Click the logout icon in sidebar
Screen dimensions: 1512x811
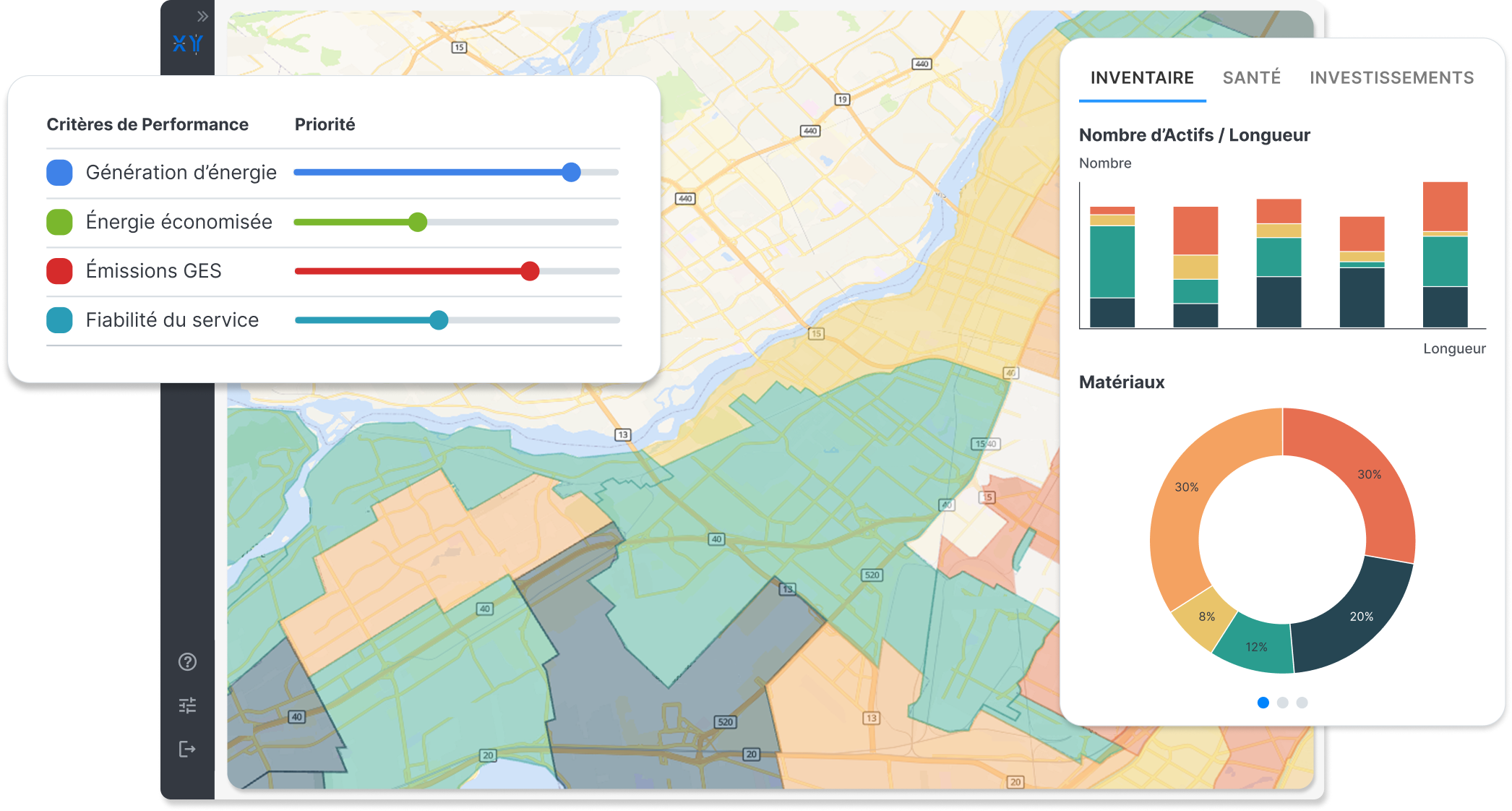click(x=187, y=749)
